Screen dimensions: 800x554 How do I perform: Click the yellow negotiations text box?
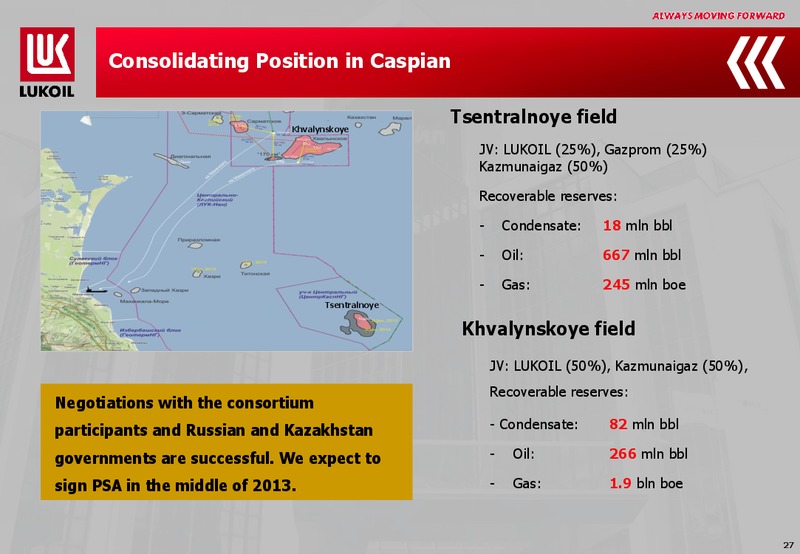(227, 442)
